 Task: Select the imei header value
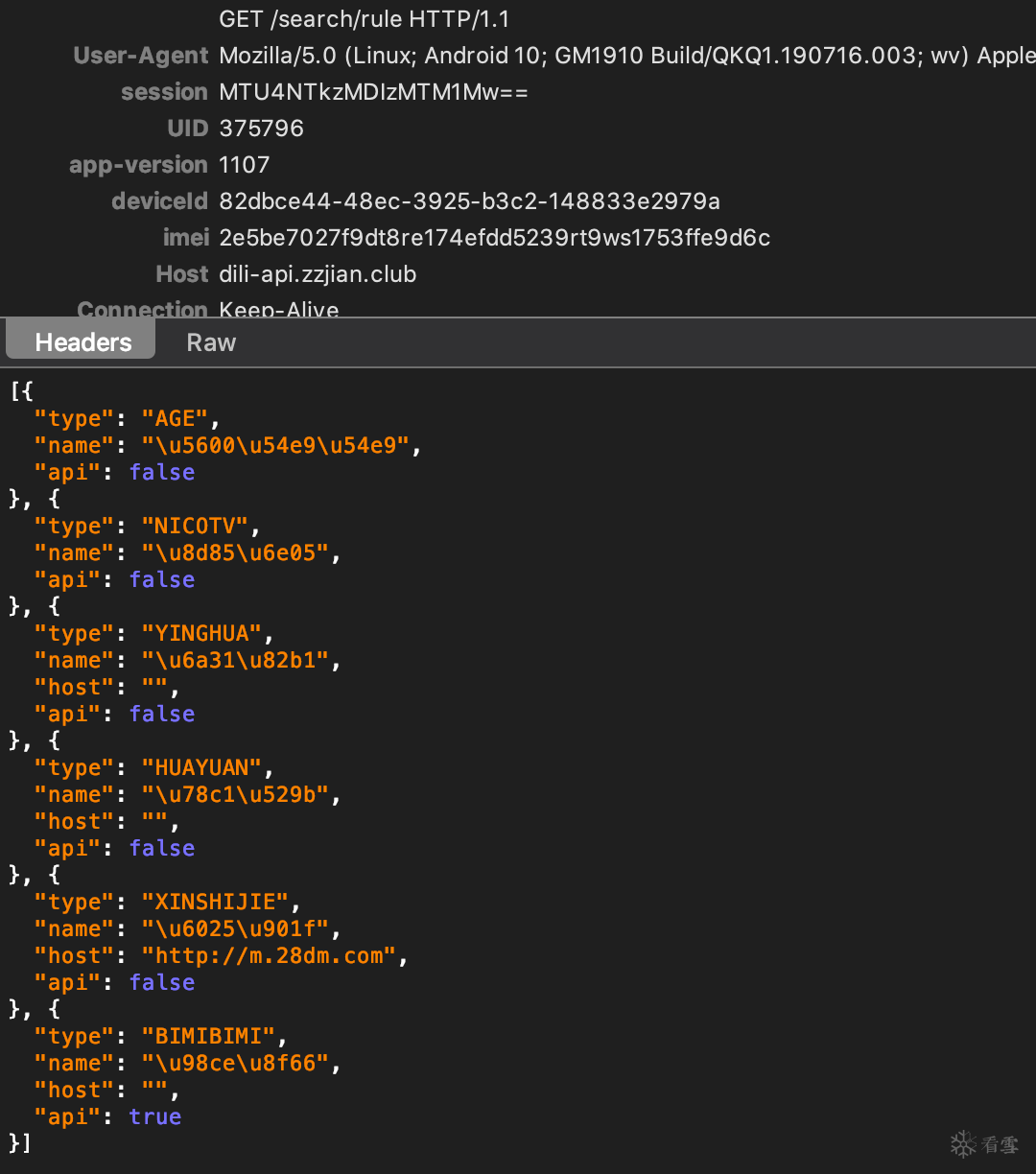coord(494,238)
